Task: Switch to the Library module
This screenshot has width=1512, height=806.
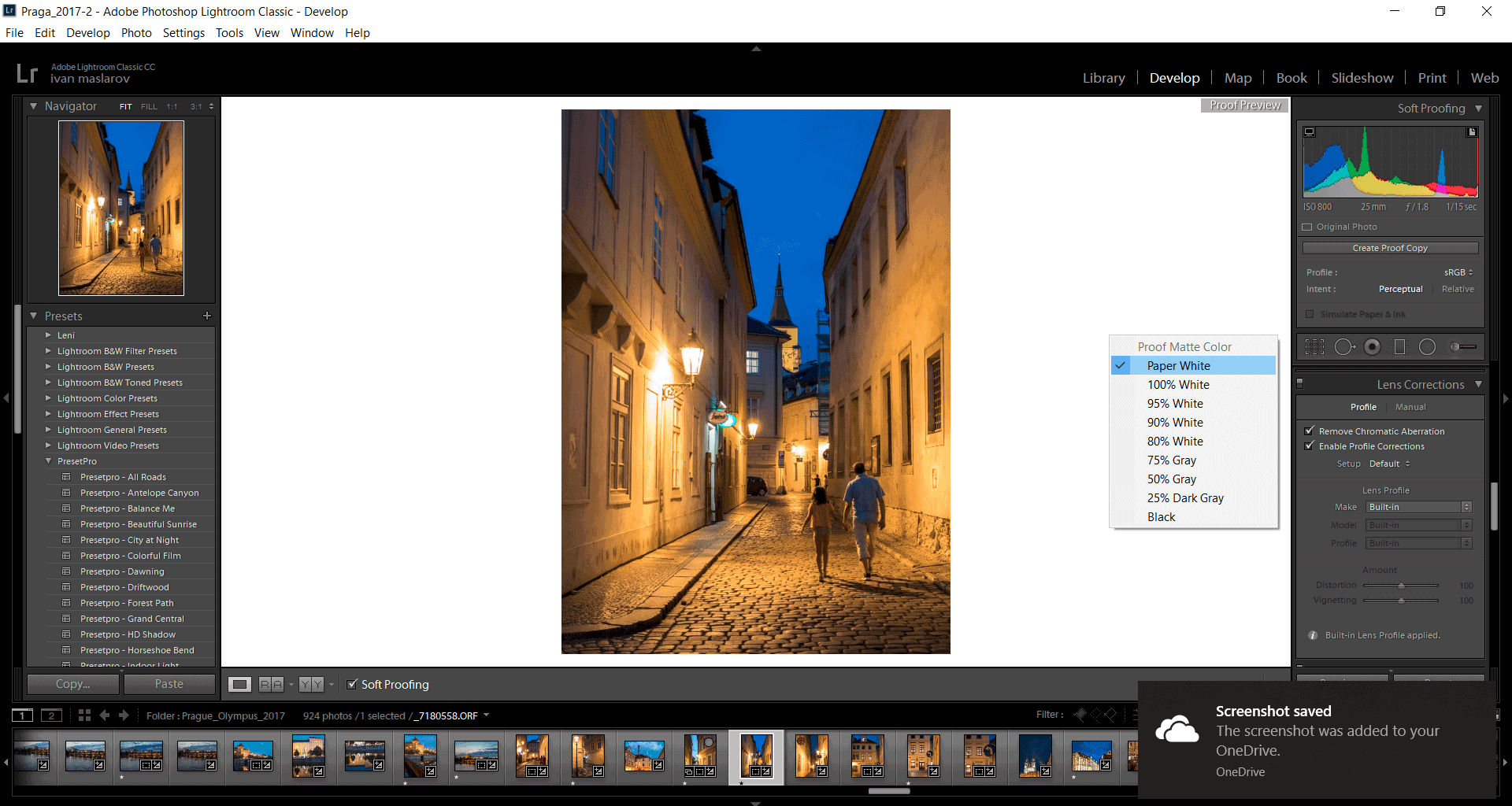Action: coord(1103,78)
